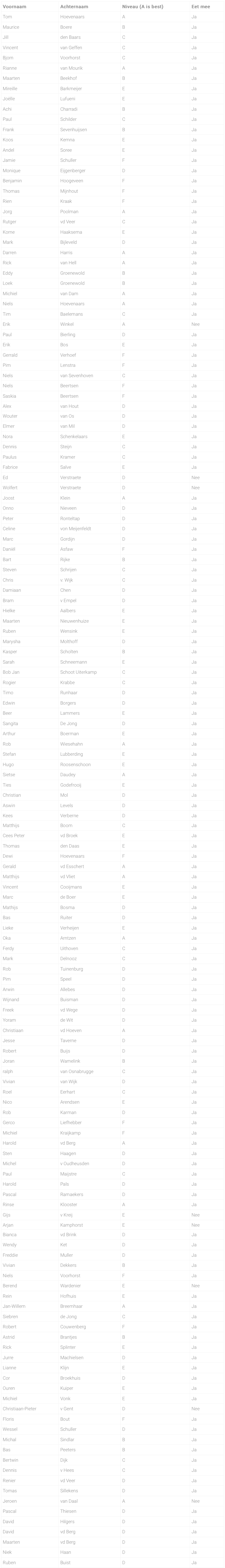Click the surname cell Schenkelaars
The image size is (225, 1568).
point(74,436)
